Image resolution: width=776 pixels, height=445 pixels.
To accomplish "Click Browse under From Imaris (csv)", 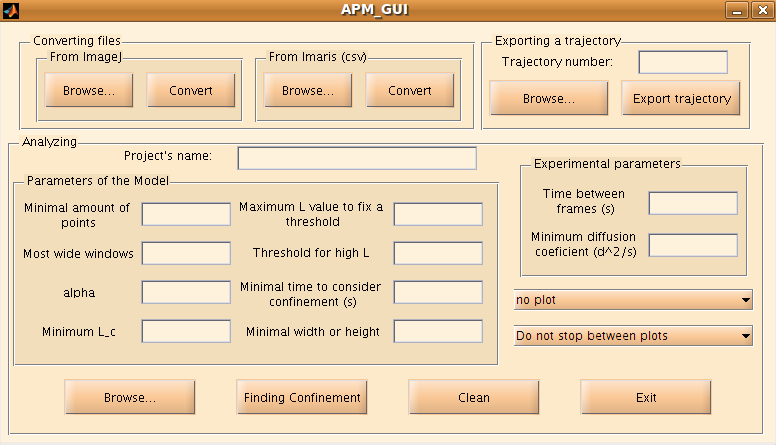I will [x=308, y=90].
